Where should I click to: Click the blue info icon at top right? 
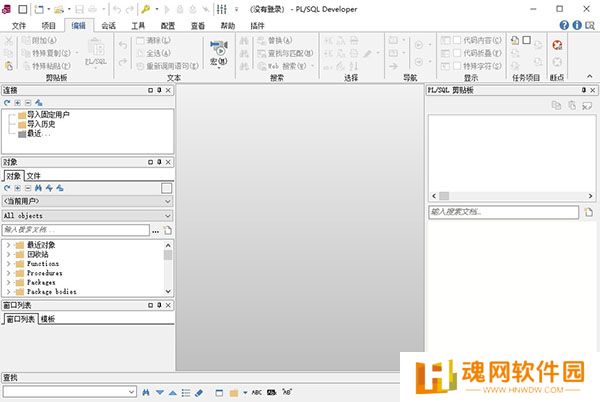pos(577,25)
